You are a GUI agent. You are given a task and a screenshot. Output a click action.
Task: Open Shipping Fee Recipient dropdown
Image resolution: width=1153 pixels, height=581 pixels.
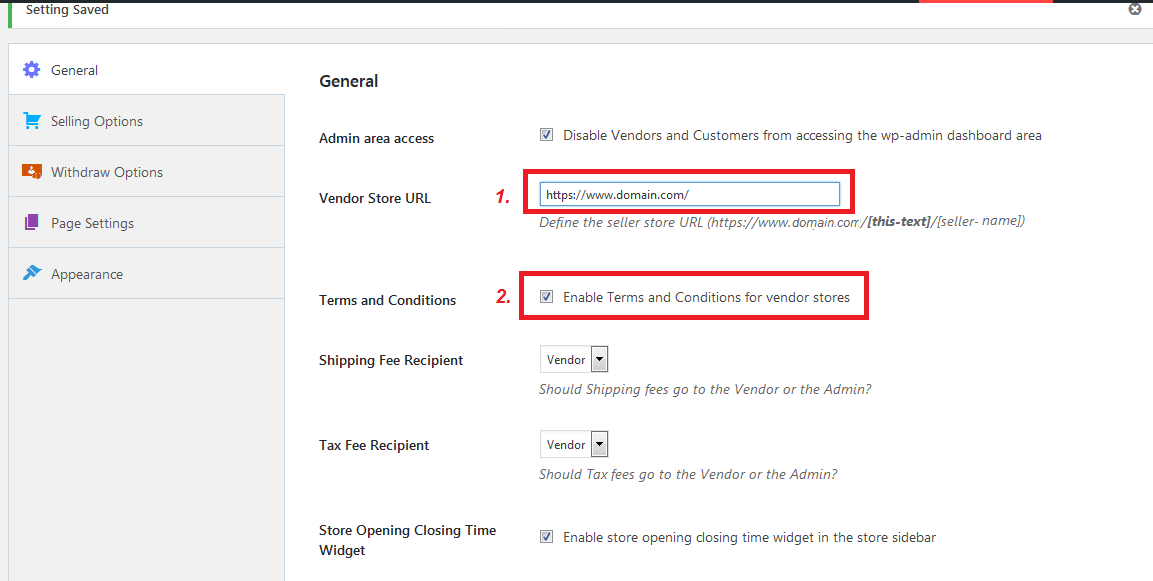(574, 360)
